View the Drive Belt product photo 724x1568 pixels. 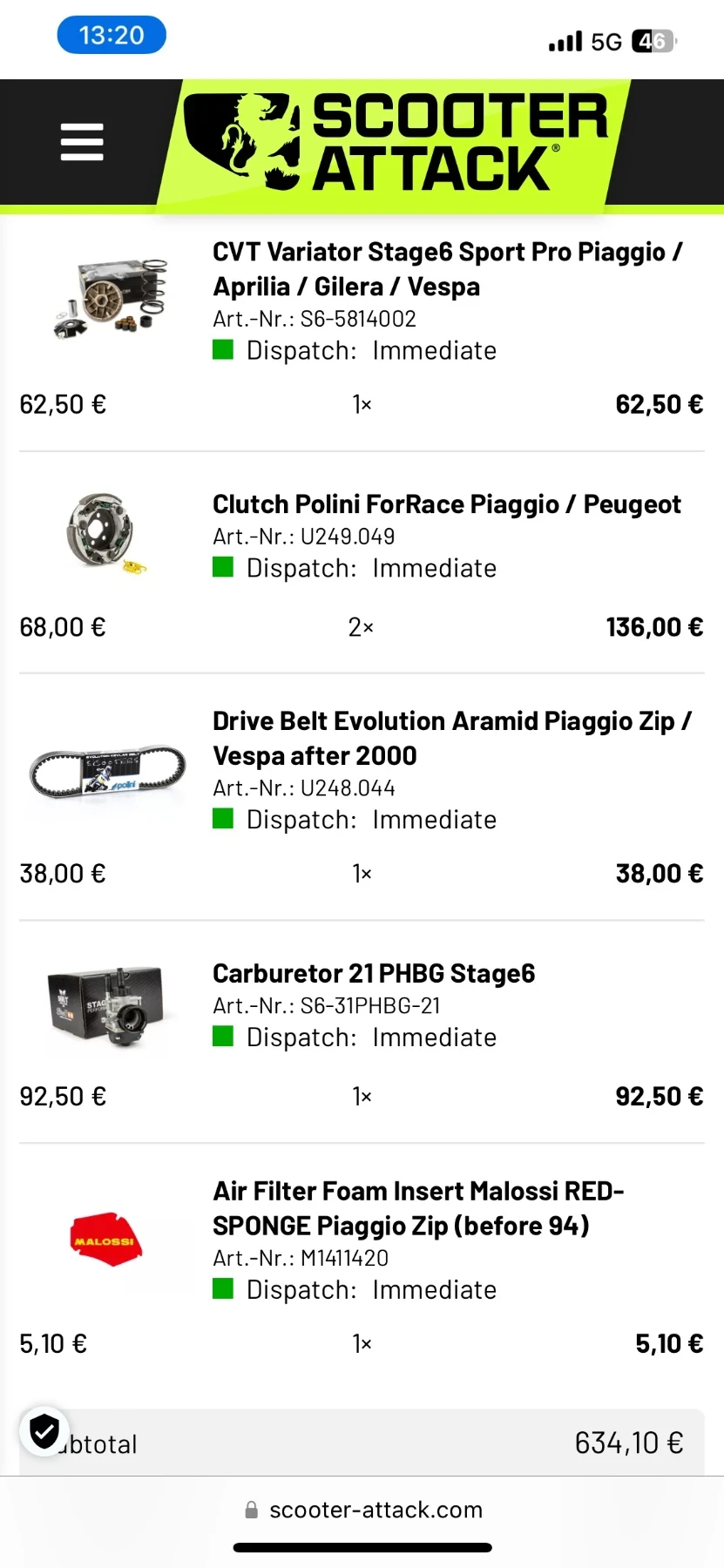coord(108,771)
